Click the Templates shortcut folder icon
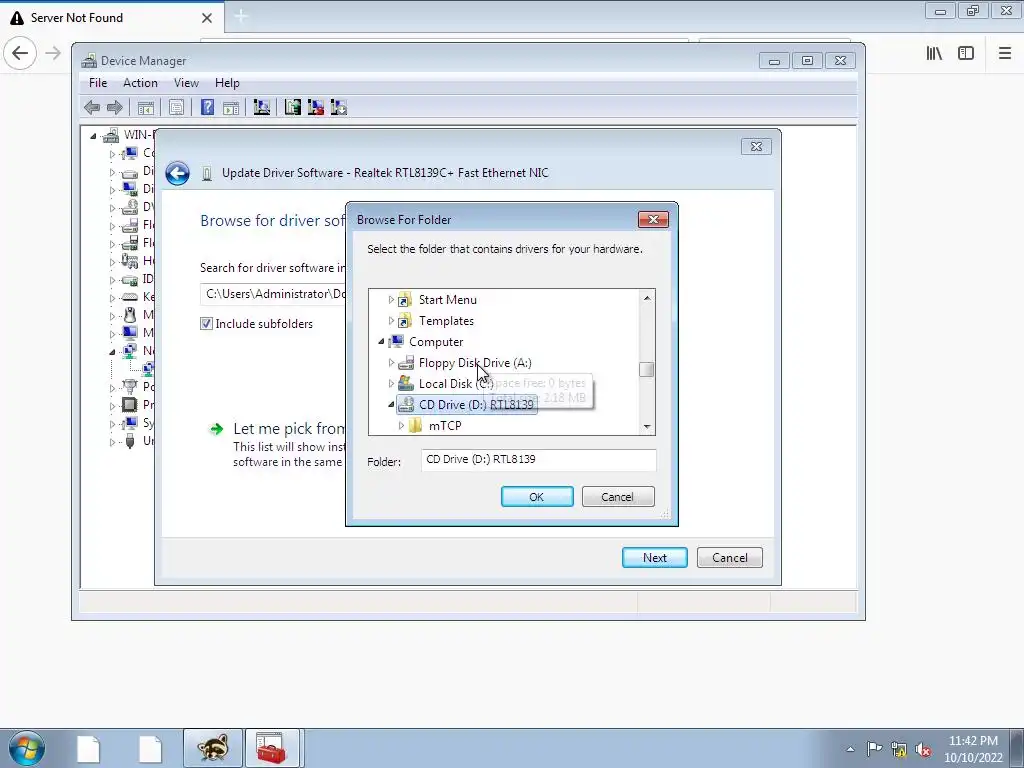The height and width of the screenshot is (768, 1024). [x=405, y=321]
